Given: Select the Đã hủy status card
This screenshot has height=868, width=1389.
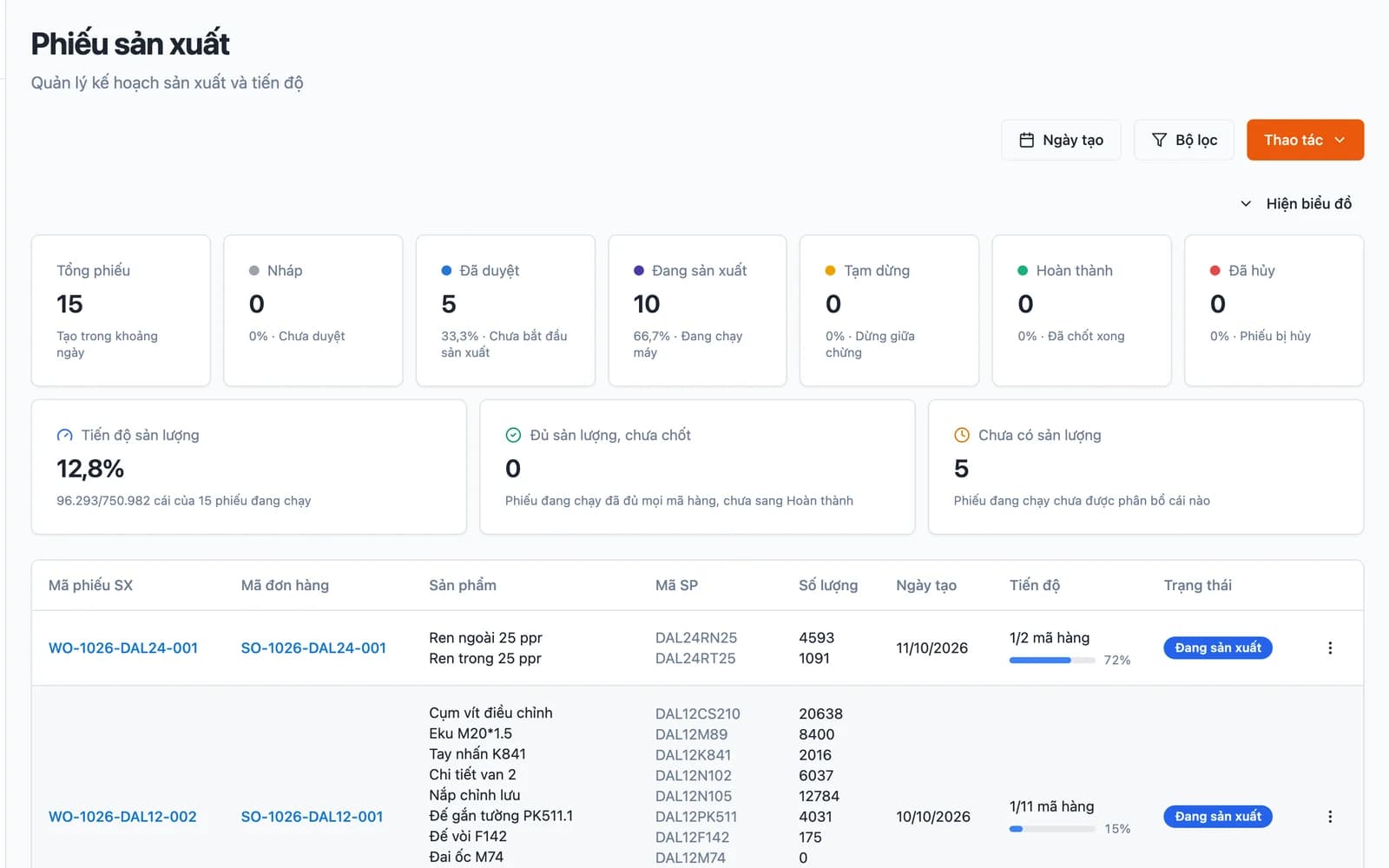Looking at the screenshot, I should pos(1274,310).
